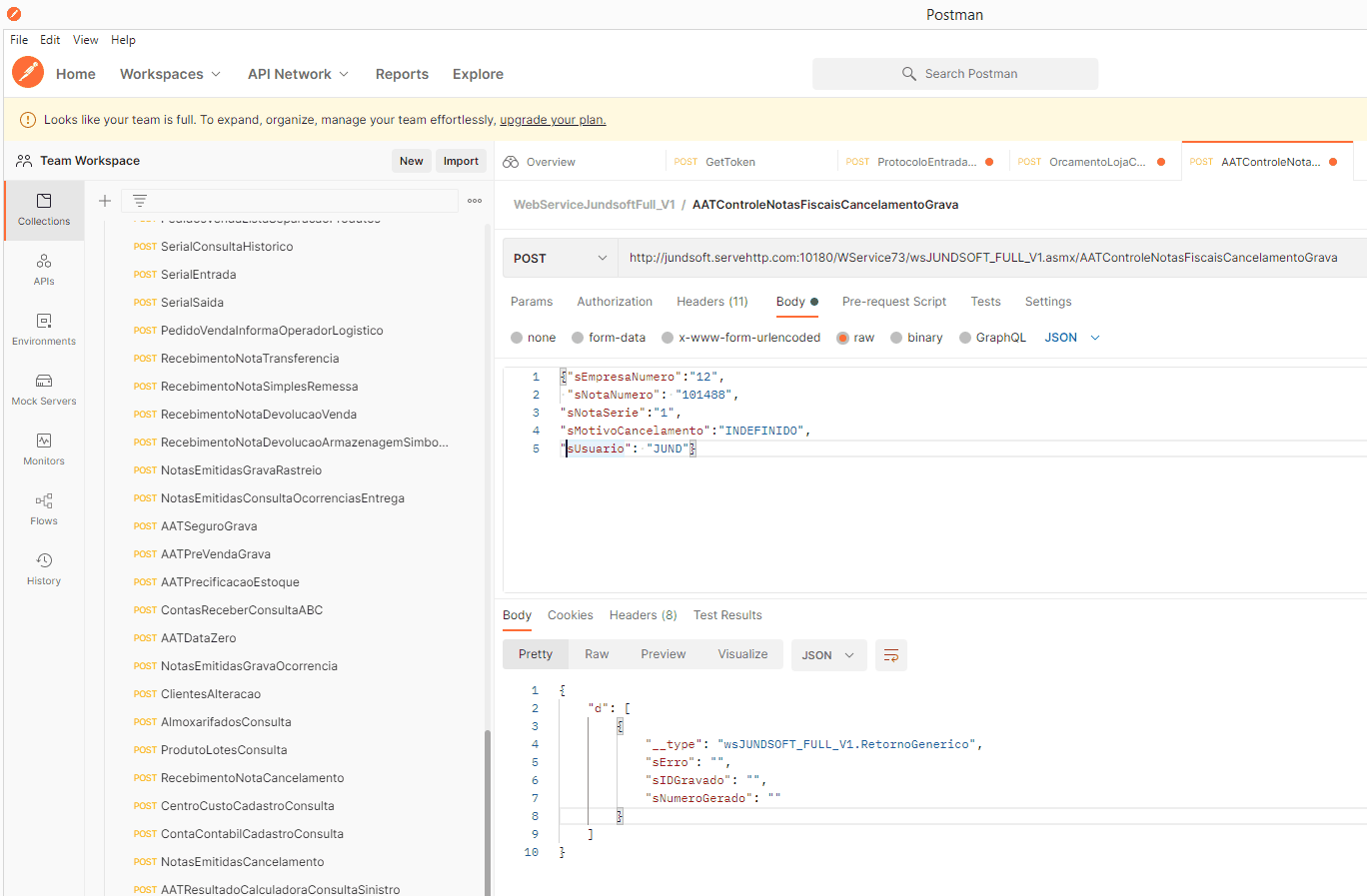This screenshot has height=896, width=1367.
Task: Open the request Settings tab
Action: tap(1048, 302)
